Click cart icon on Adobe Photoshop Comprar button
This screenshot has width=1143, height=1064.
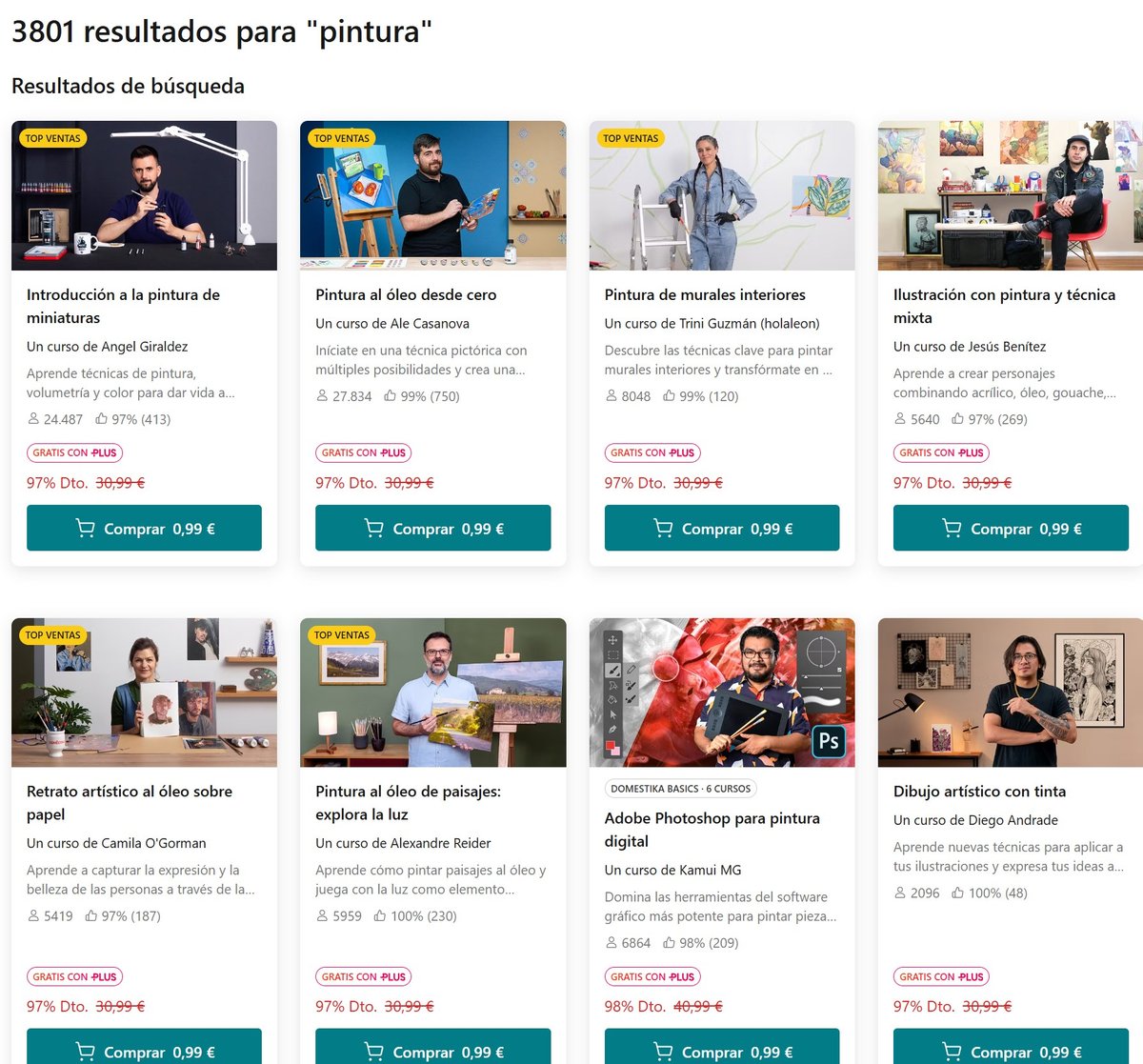663,1052
